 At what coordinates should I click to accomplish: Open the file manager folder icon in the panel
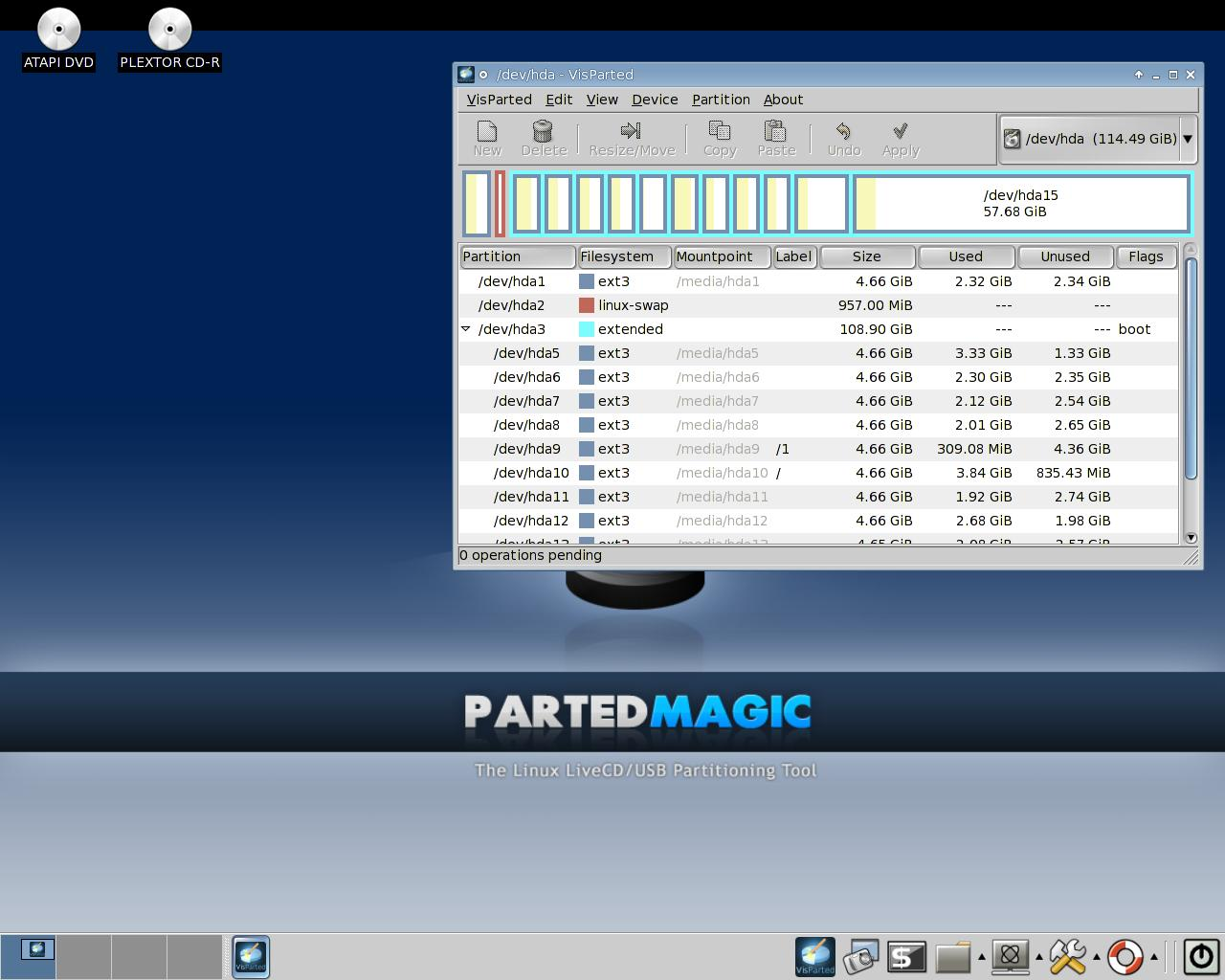953,956
